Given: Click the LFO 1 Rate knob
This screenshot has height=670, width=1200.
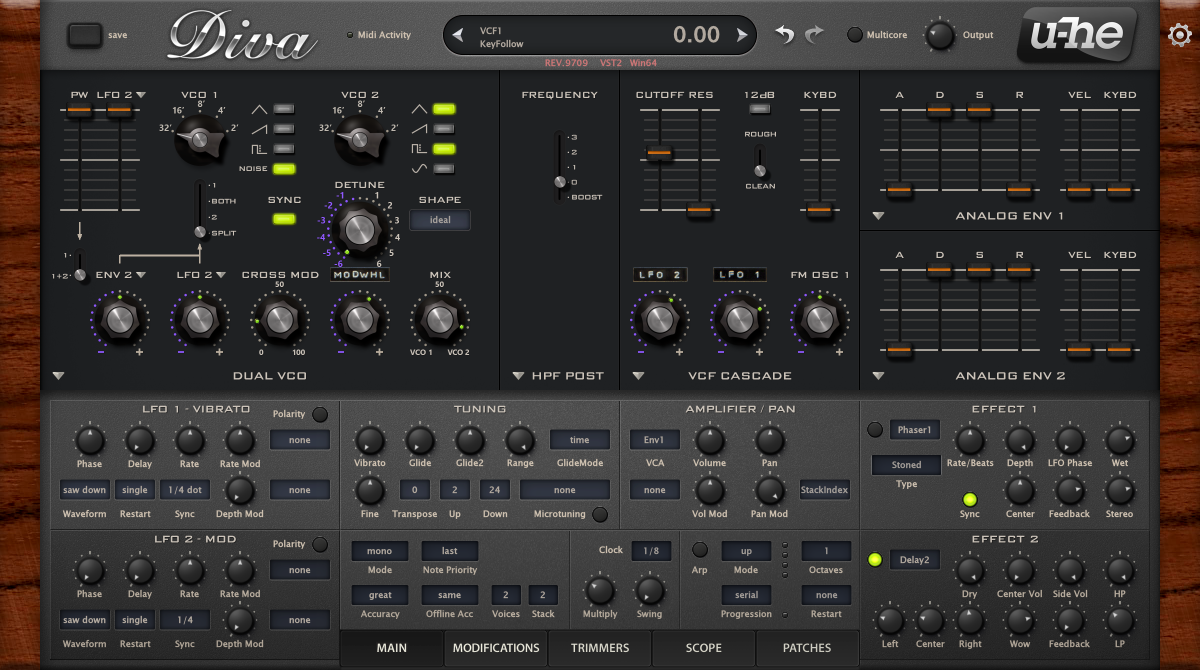Looking at the screenshot, I should click(x=189, y=440).
